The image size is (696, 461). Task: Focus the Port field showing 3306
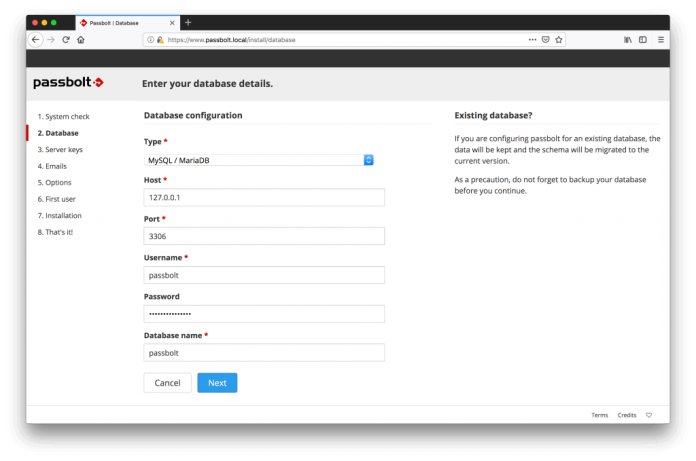pyautogui.click(x=264, y=236)
